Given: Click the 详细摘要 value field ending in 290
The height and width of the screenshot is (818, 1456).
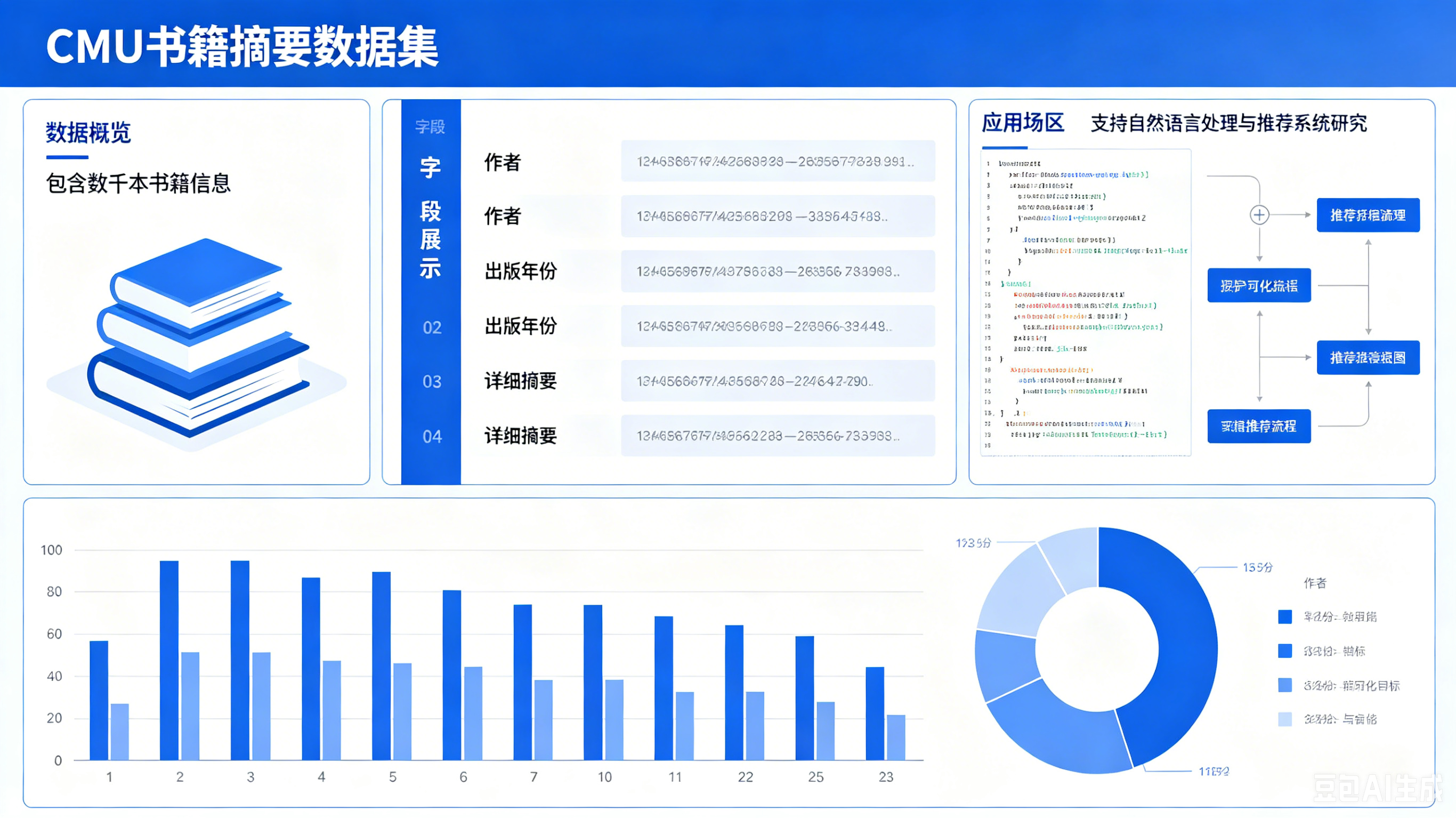Looking at the screenshot, I should pos(778,381).
